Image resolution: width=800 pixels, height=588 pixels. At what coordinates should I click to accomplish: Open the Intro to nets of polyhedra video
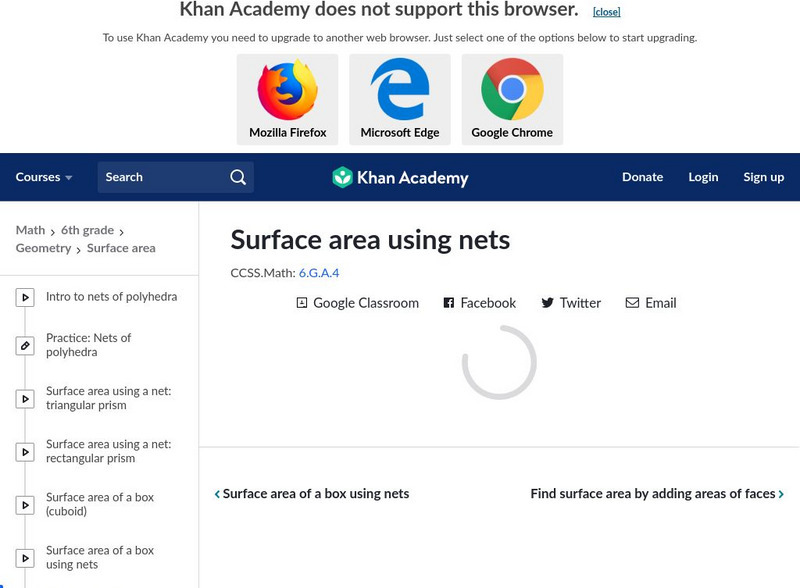[111, 297]
